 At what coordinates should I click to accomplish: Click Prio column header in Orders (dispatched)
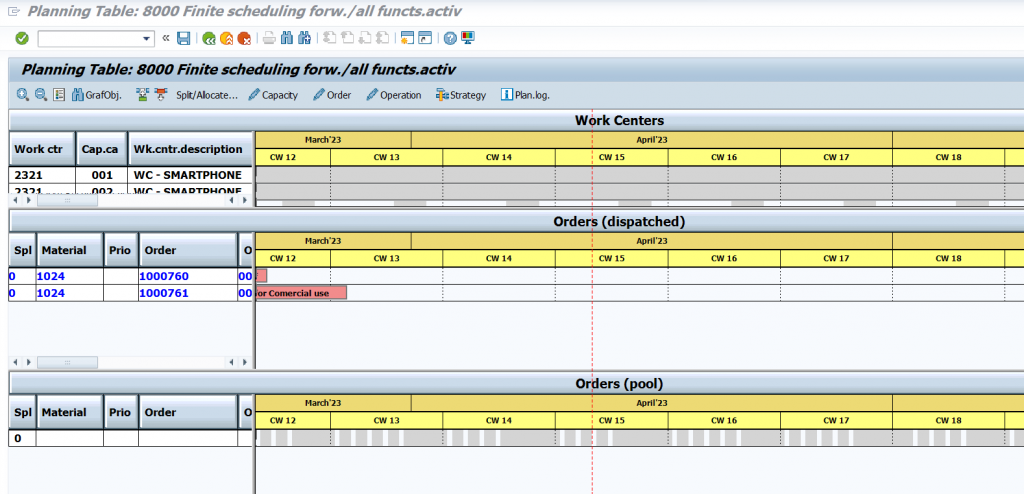[x=121, y=250]
